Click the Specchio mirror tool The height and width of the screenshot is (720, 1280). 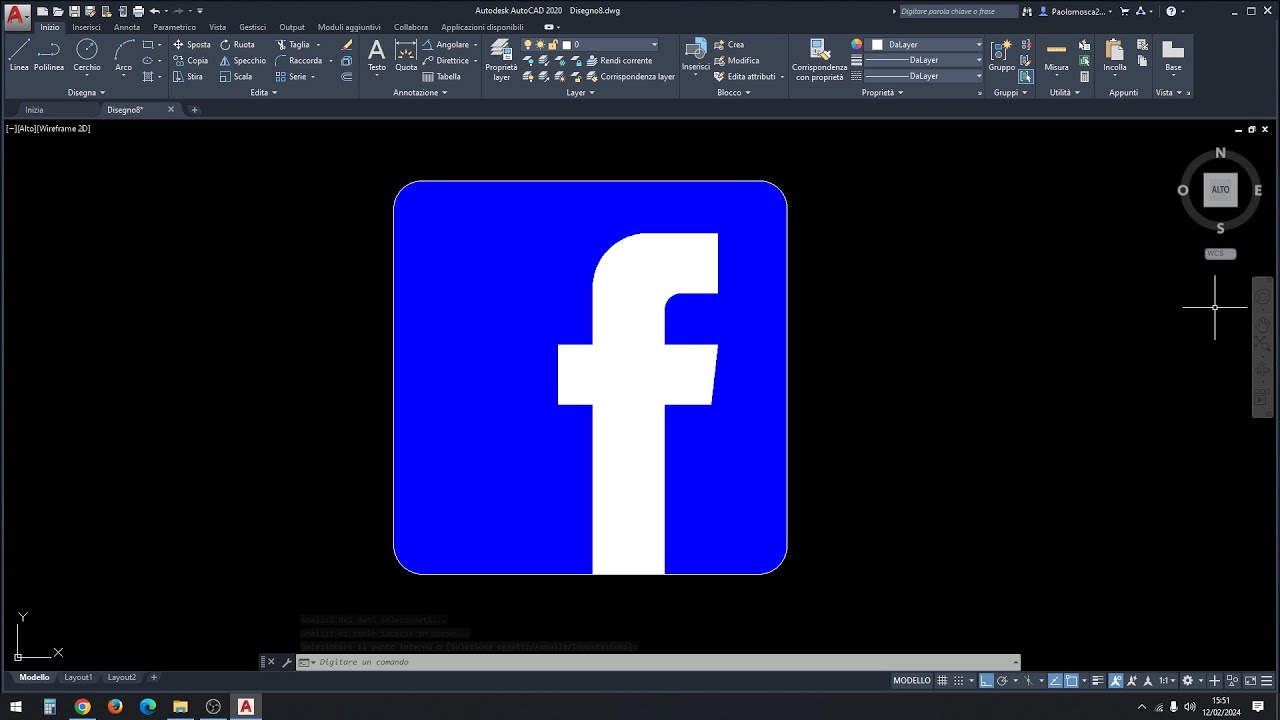tap(243, 61)
